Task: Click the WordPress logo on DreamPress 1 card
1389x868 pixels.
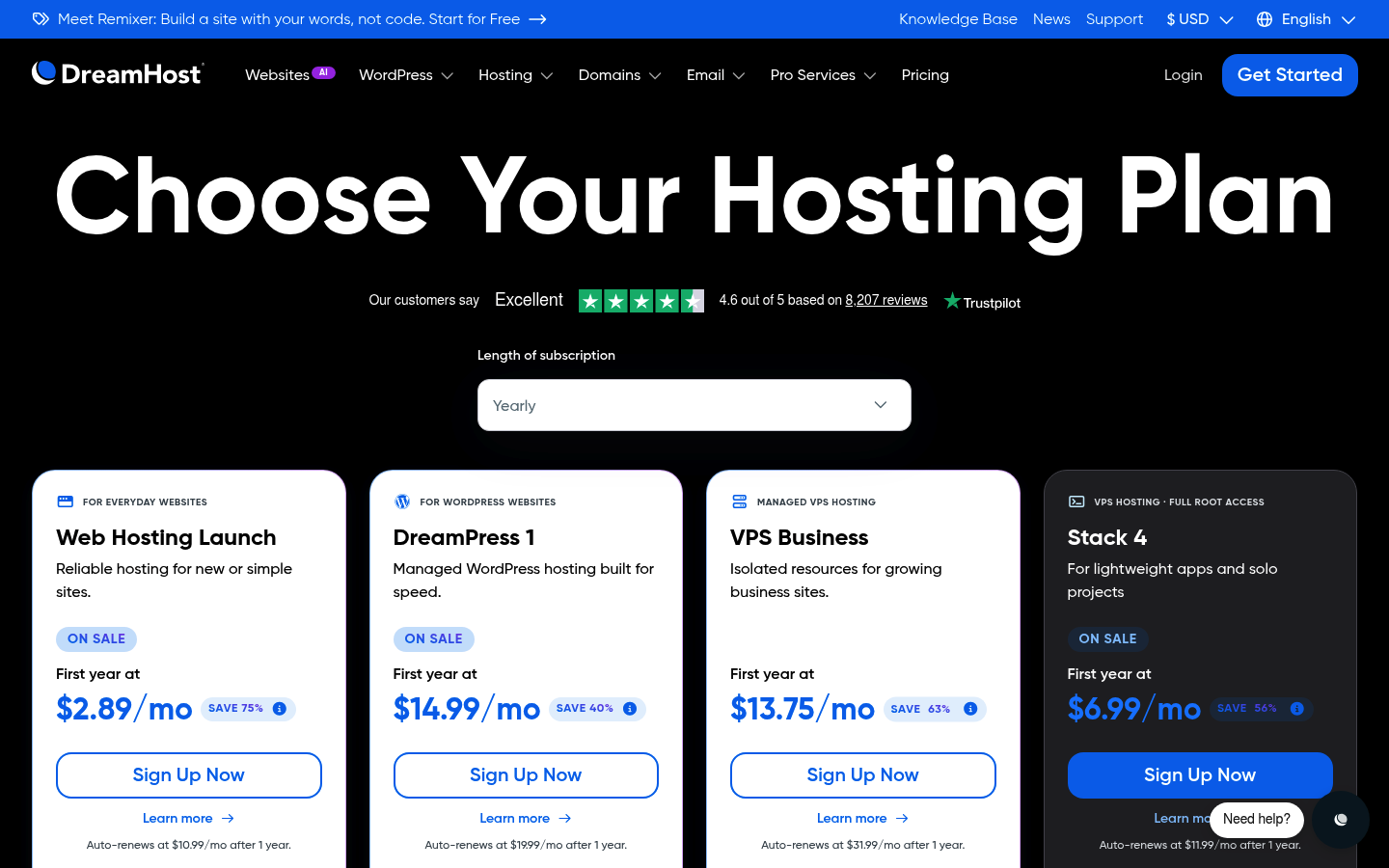Action: tap(402, 502)
